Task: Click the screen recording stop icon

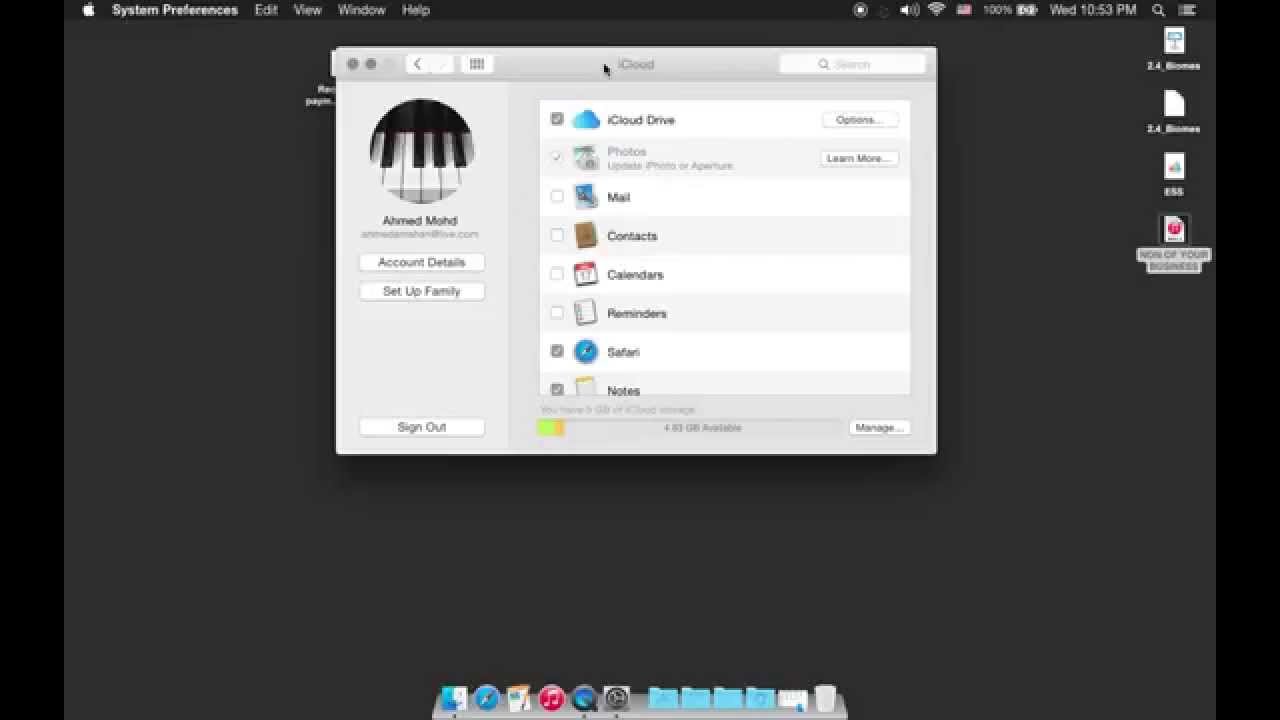Action: (x=861, y=10)
